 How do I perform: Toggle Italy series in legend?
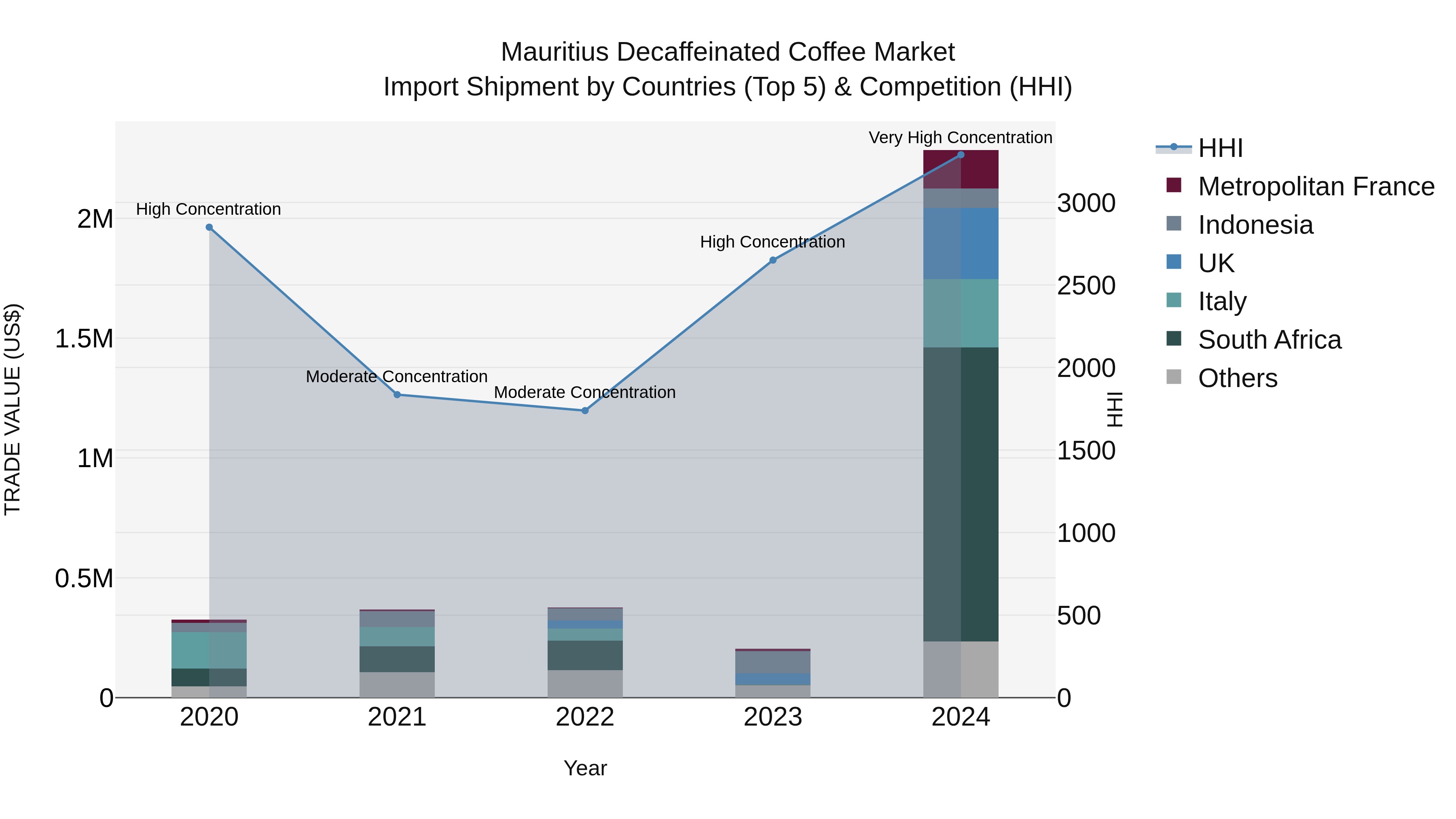coord(1206,301)
